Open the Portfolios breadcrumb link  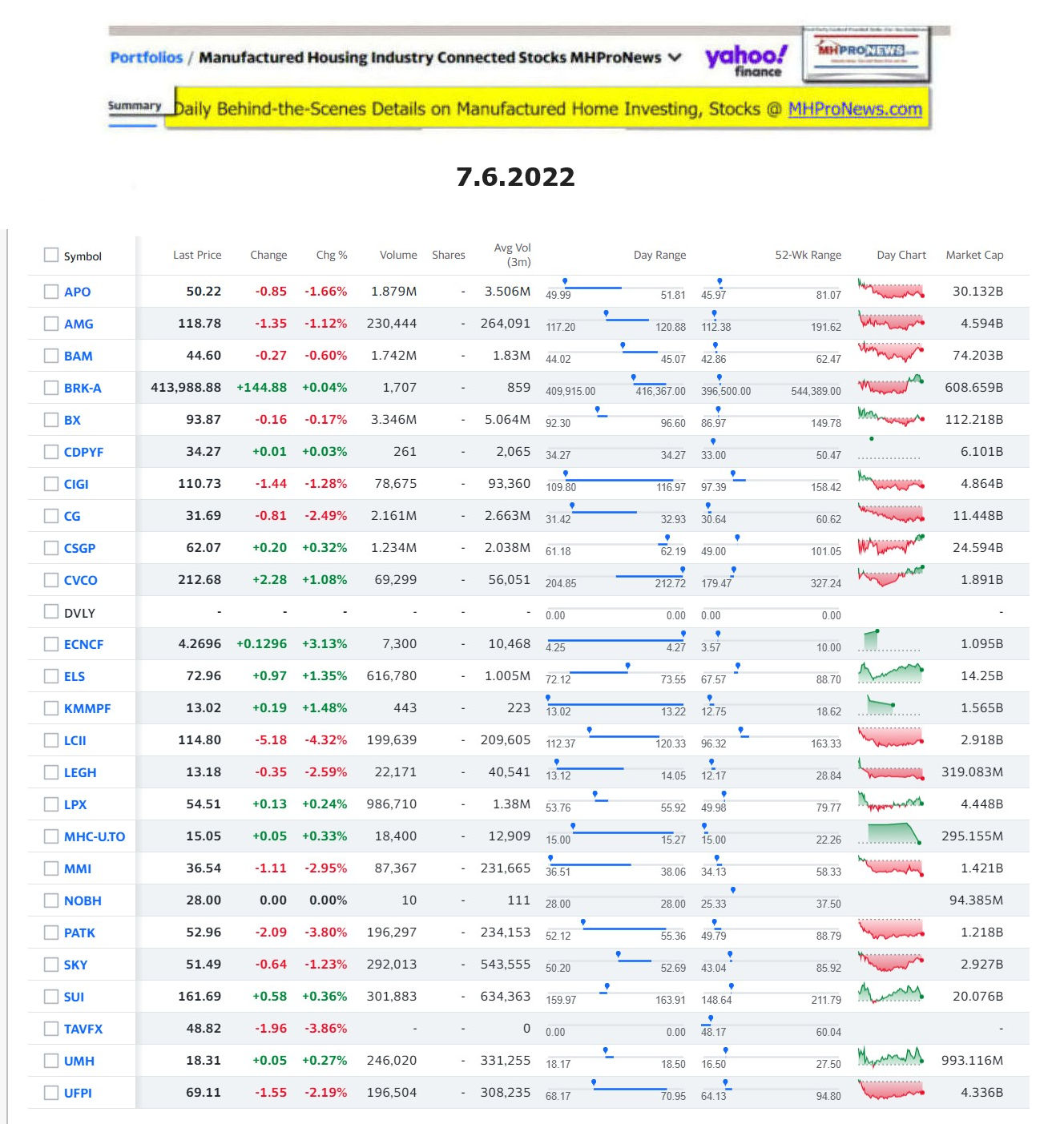coord(147,58)
